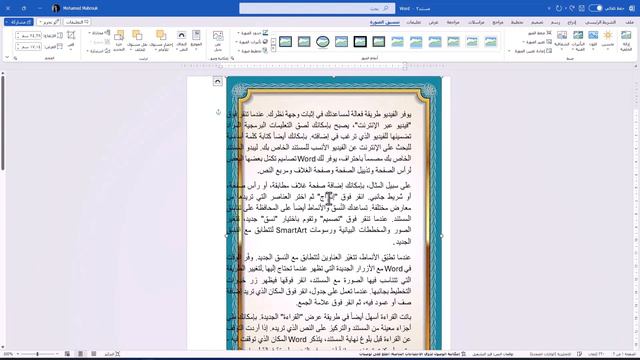Open the Home (الشريط الرئيسي) tab
Viewport: 640px width, 360px height.
tap(600, 22)
